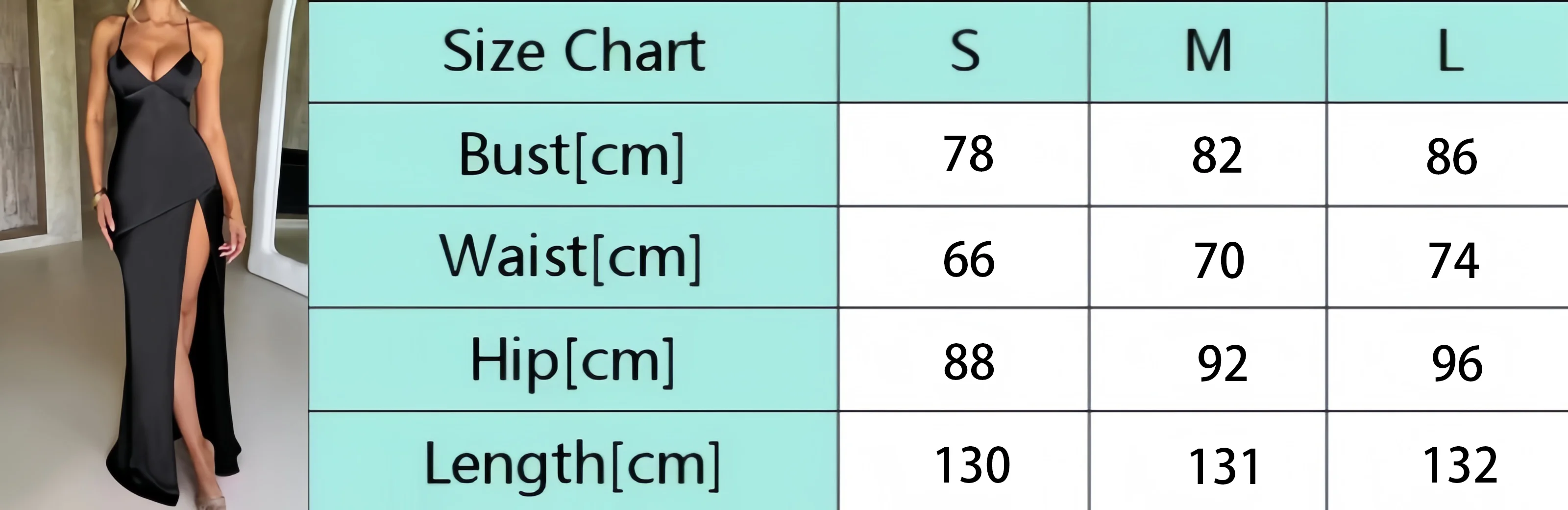
Task: Select the waist value 66 cell
Action: pos(964,257)
